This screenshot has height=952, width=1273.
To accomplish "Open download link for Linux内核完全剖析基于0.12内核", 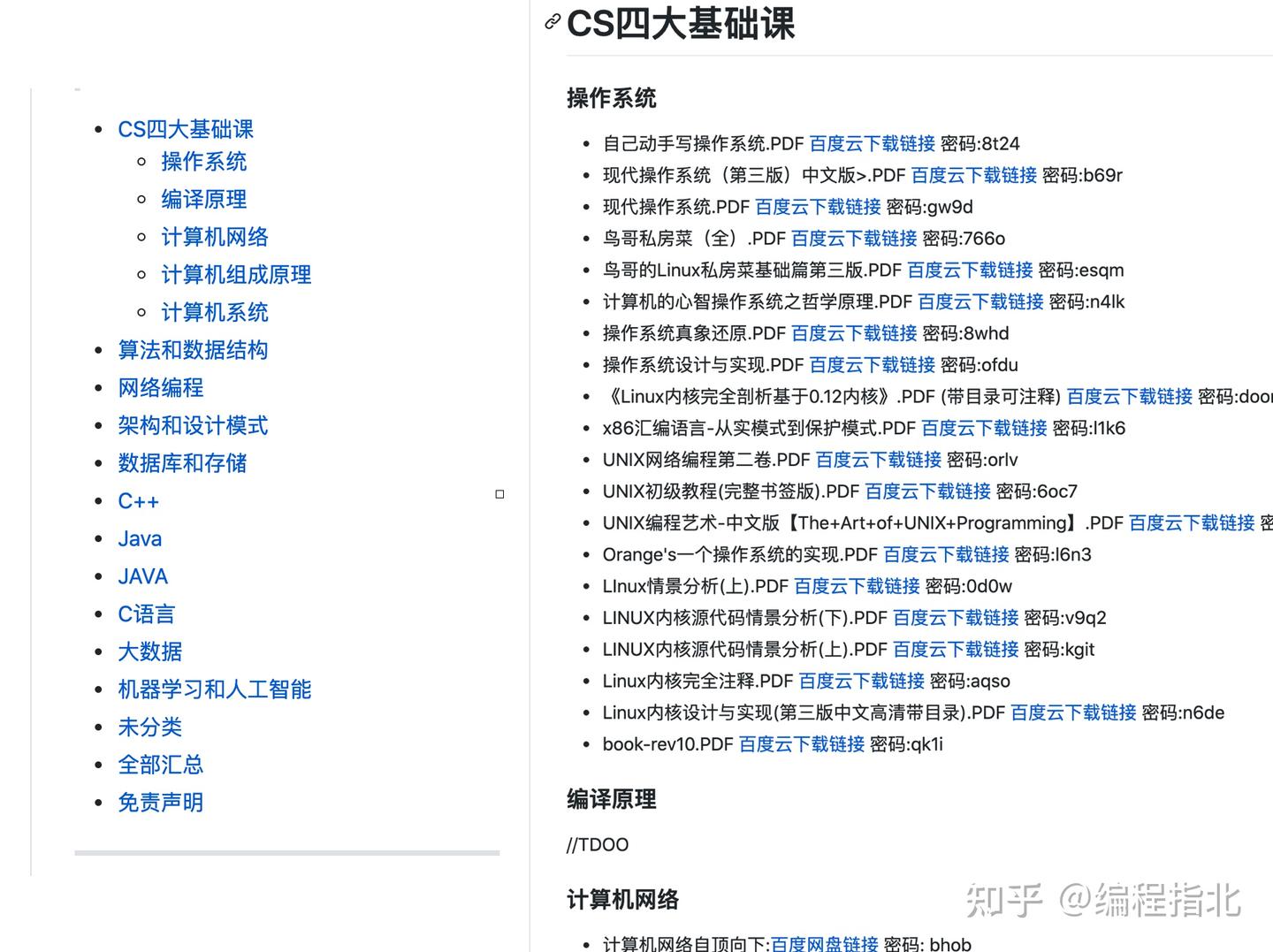I will point(1130,397).
